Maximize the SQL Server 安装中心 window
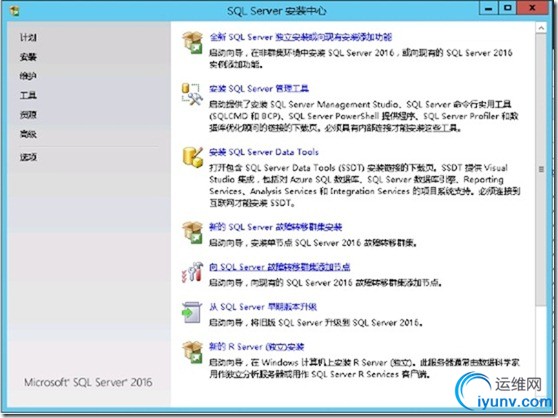The image size is (558, 418). pos(507,8)
